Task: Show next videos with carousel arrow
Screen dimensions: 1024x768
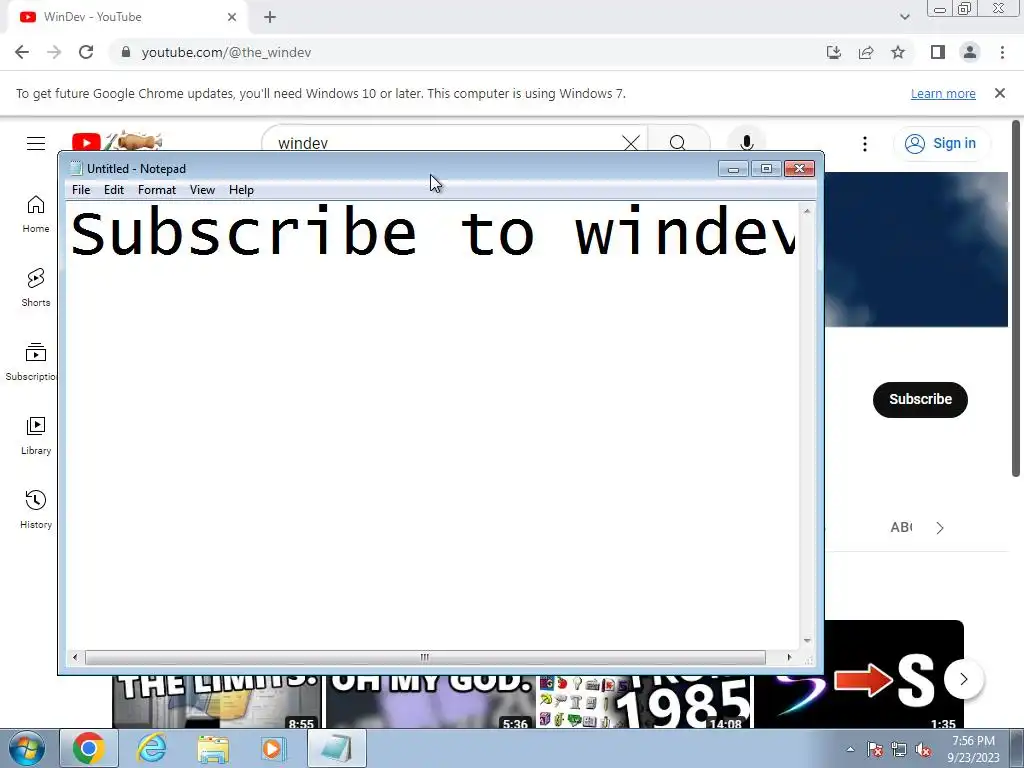Action: click(963, 679)
